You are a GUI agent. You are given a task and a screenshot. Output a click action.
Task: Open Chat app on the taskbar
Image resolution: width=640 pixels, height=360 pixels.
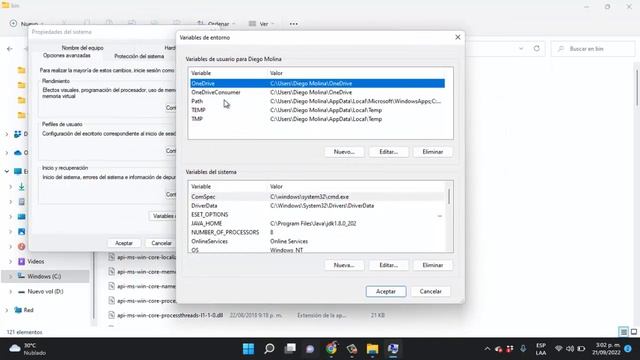point(310,349)
